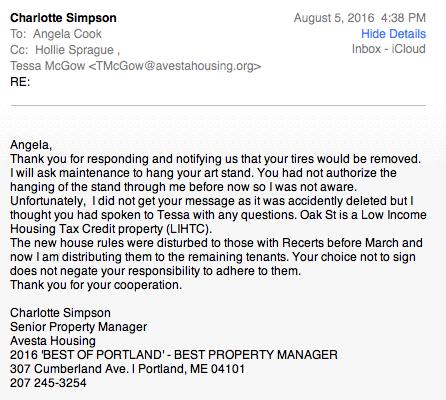The image size is (446, 400).
Task: Click the Inbox - iCloud mailbox label
Action: point(389,49)
